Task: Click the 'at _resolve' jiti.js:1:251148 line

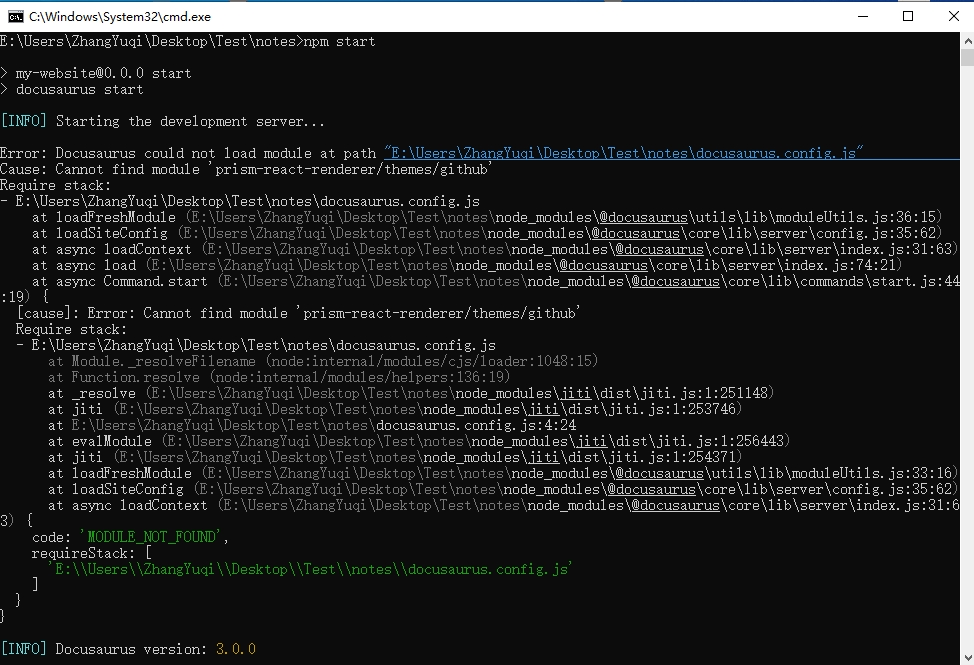Action: 411,393
